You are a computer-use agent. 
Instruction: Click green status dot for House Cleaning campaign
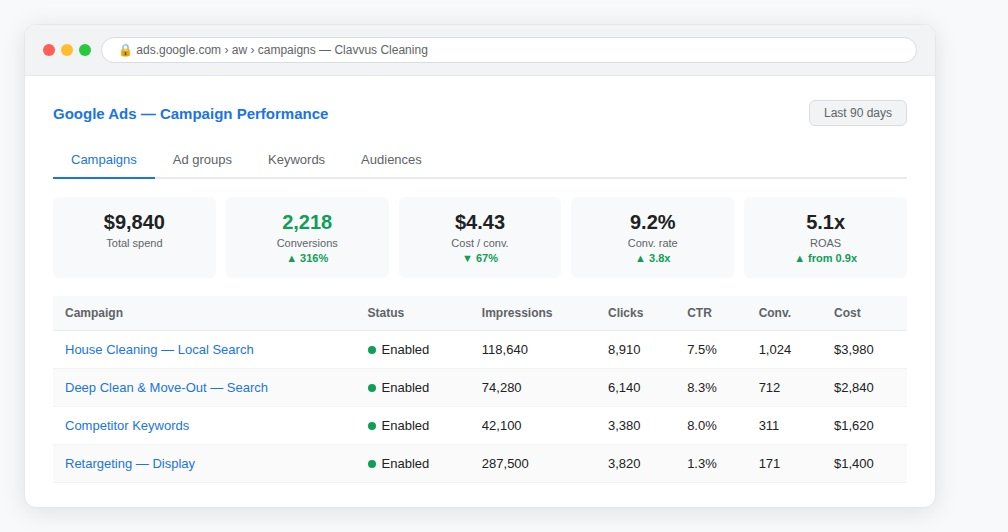click(372, 350)
